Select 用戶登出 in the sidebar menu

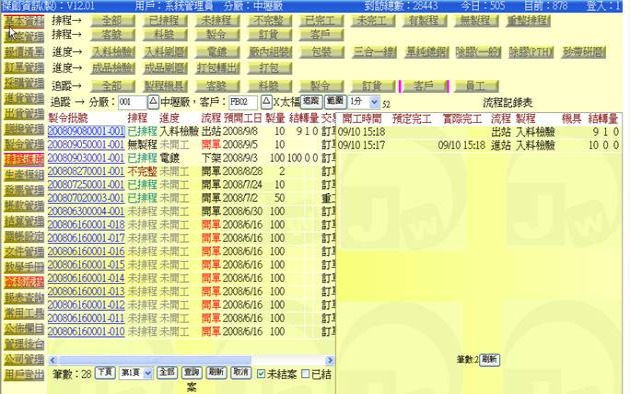click(24, 375)
